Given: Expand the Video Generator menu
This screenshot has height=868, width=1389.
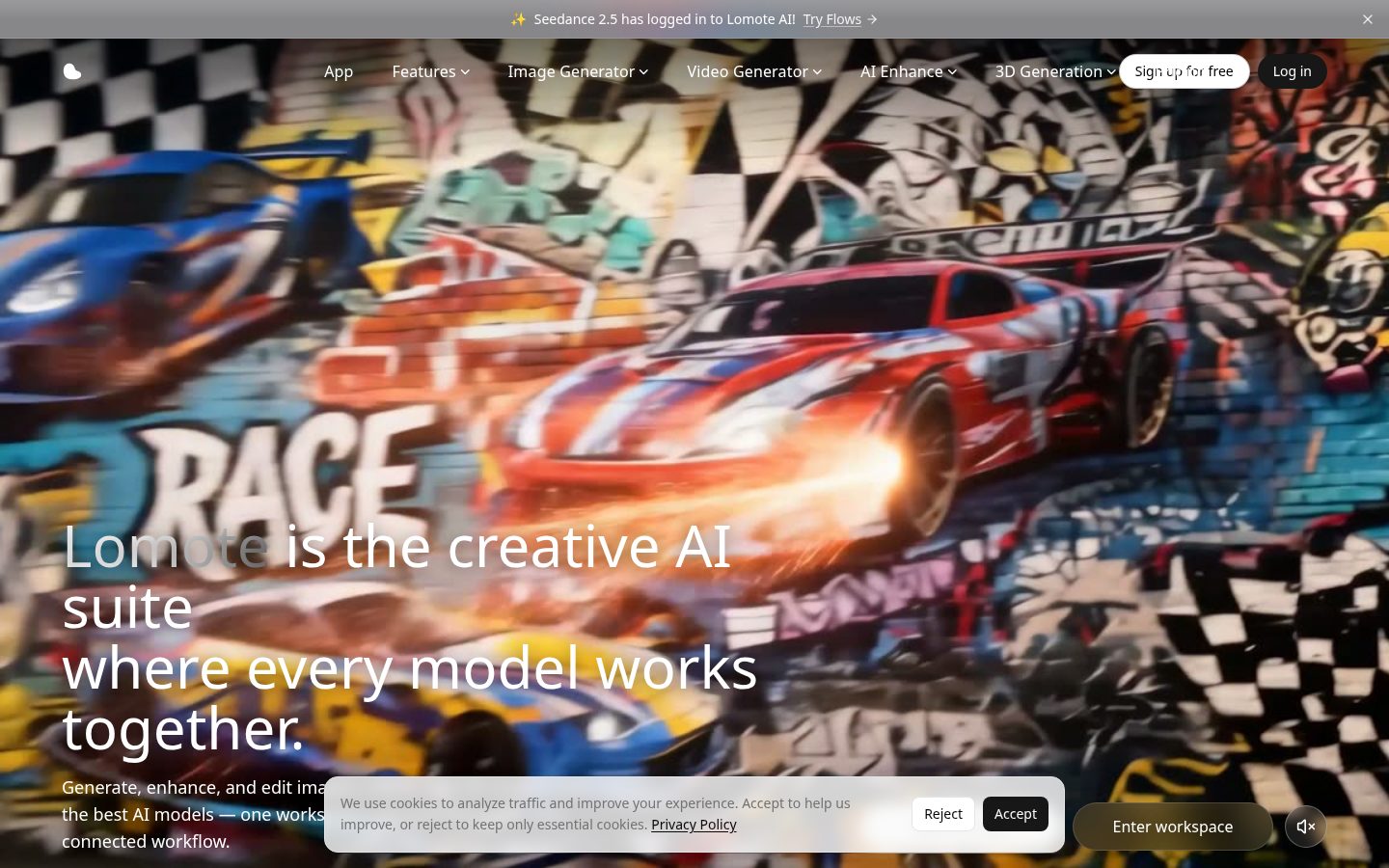Looking at the screenshot, I should pyautogui.click(x=754, y=71).
